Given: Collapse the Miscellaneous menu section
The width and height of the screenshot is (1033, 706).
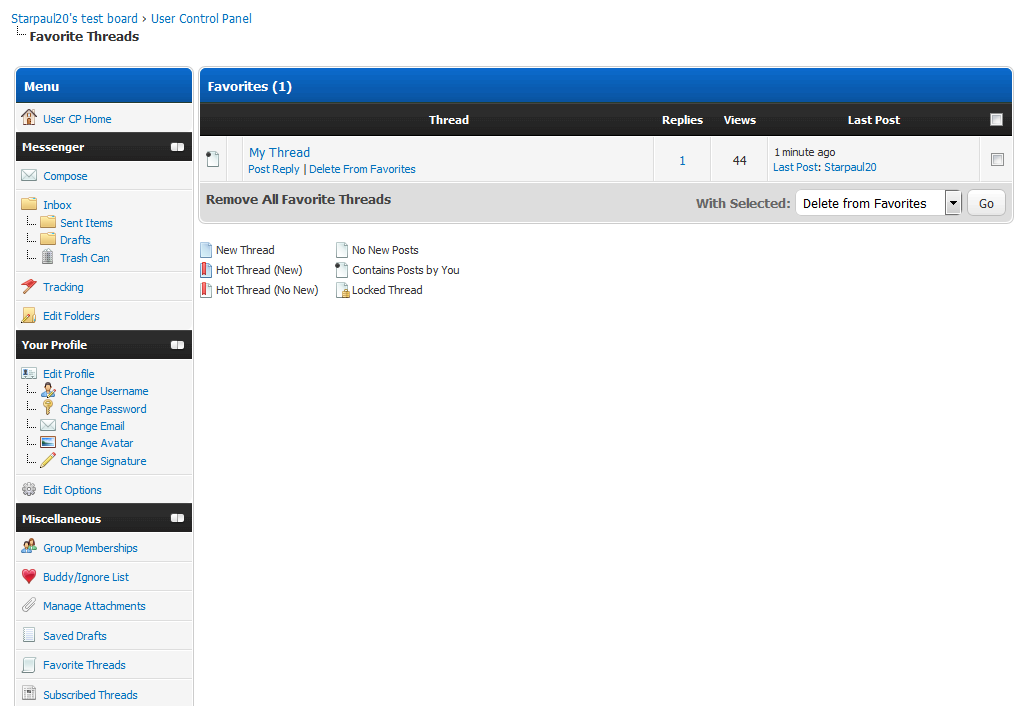Looking at the screenshot, I should [x=177, y=519].
